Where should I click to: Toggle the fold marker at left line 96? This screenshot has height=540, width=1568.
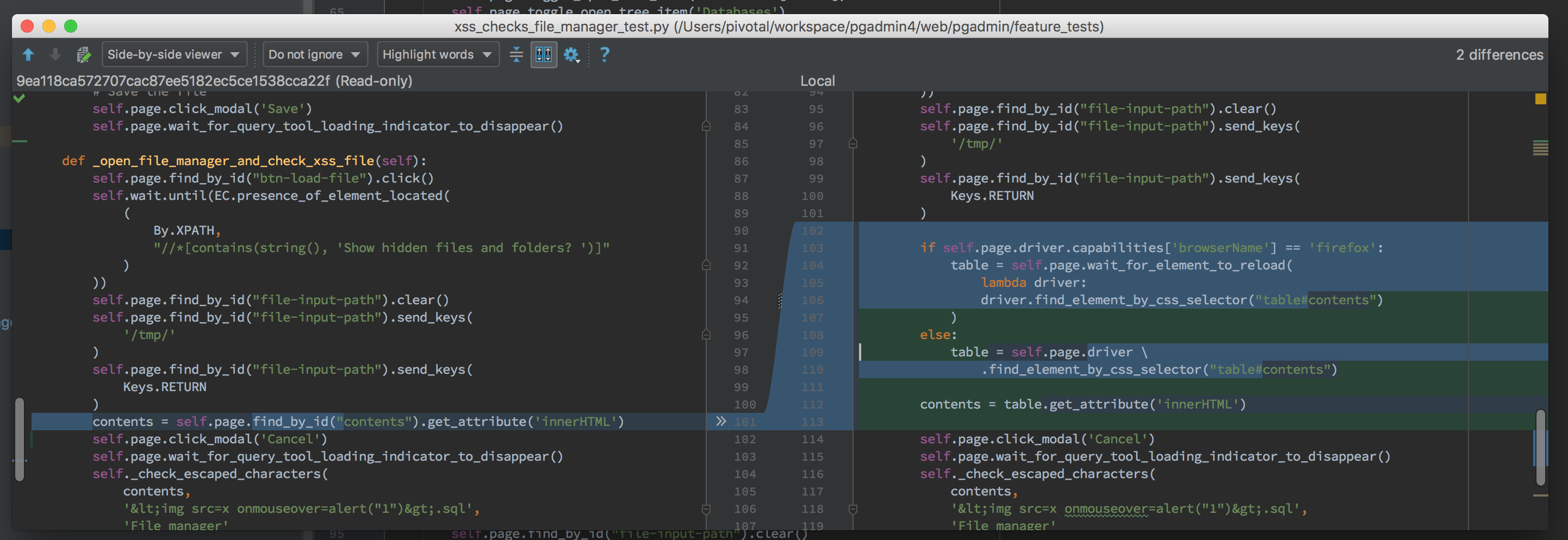point(706,335)
